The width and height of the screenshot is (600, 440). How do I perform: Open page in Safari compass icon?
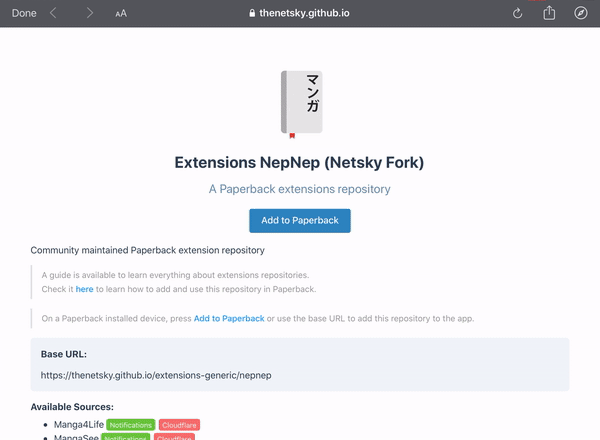[x=580, y=13]
